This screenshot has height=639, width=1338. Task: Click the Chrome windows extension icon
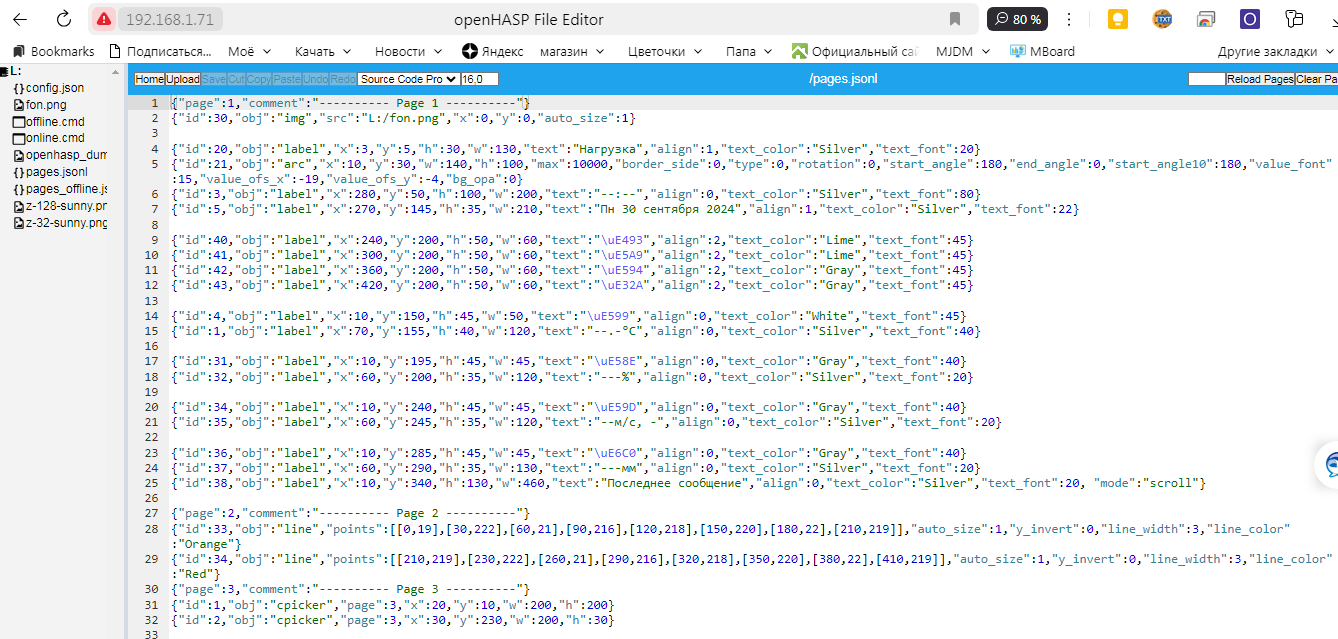click(x=1206, y=19)
